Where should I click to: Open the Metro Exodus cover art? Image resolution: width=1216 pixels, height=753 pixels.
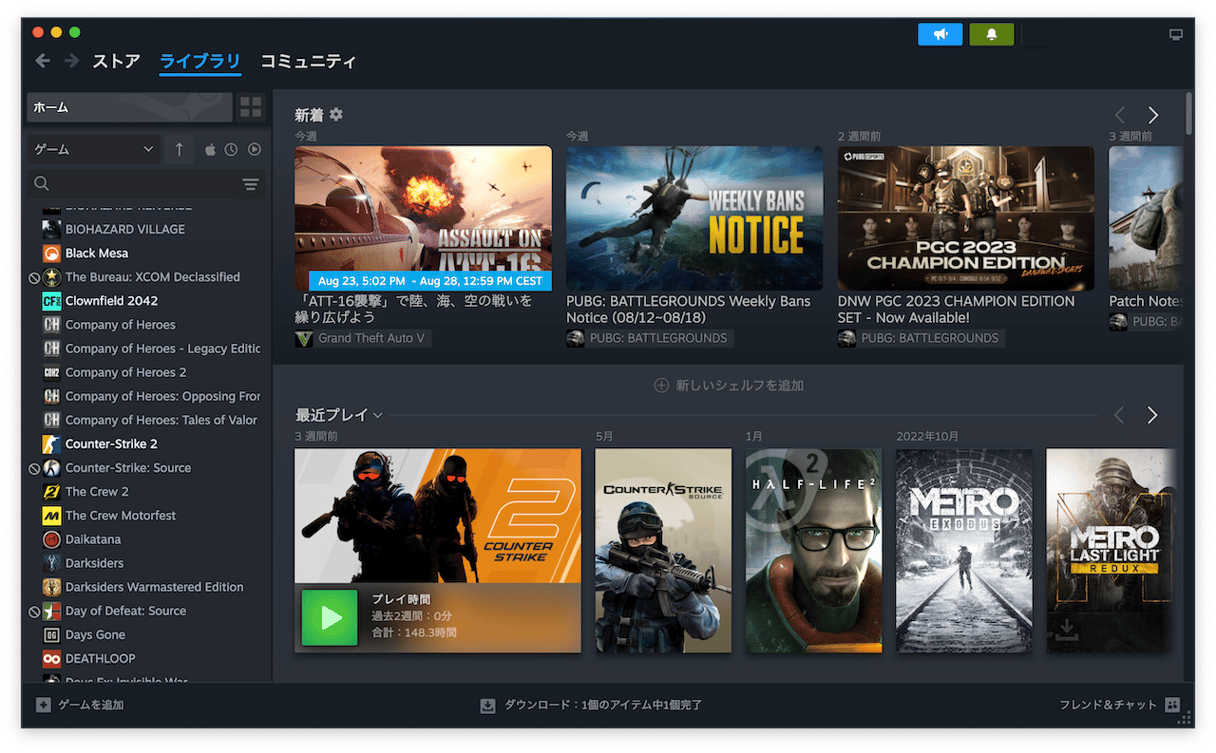[x=964, y=550]
